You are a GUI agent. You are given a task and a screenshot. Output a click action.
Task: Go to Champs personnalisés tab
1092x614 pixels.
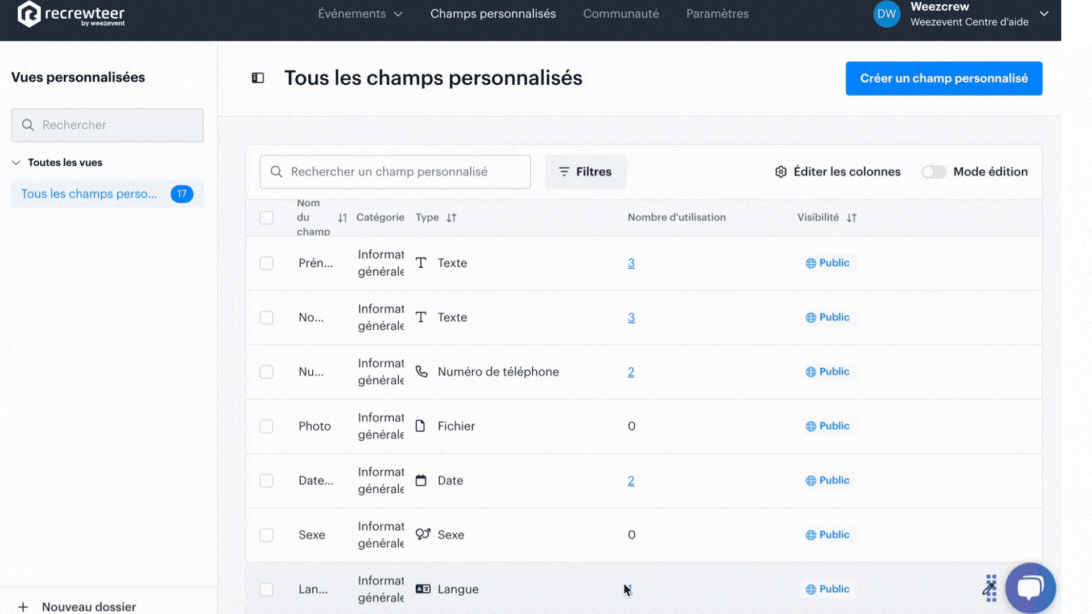pos(493,14)
